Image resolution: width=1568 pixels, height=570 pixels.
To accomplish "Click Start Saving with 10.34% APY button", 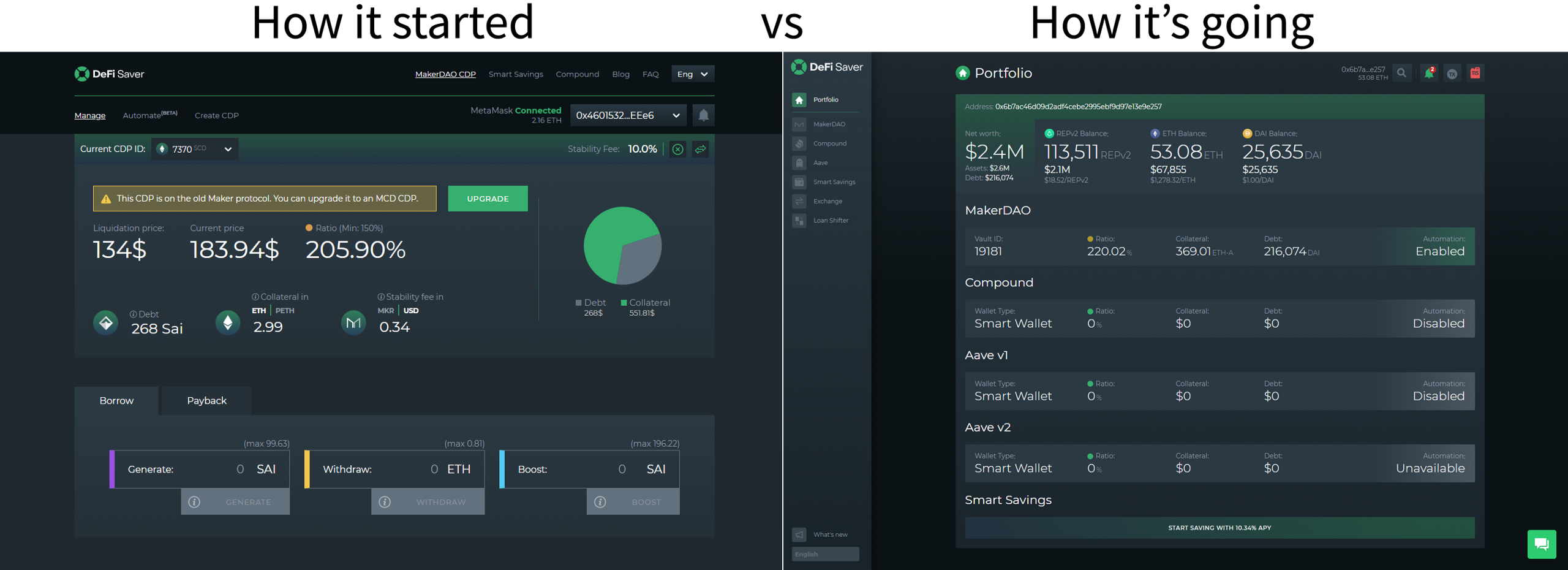I will 1219,528.
